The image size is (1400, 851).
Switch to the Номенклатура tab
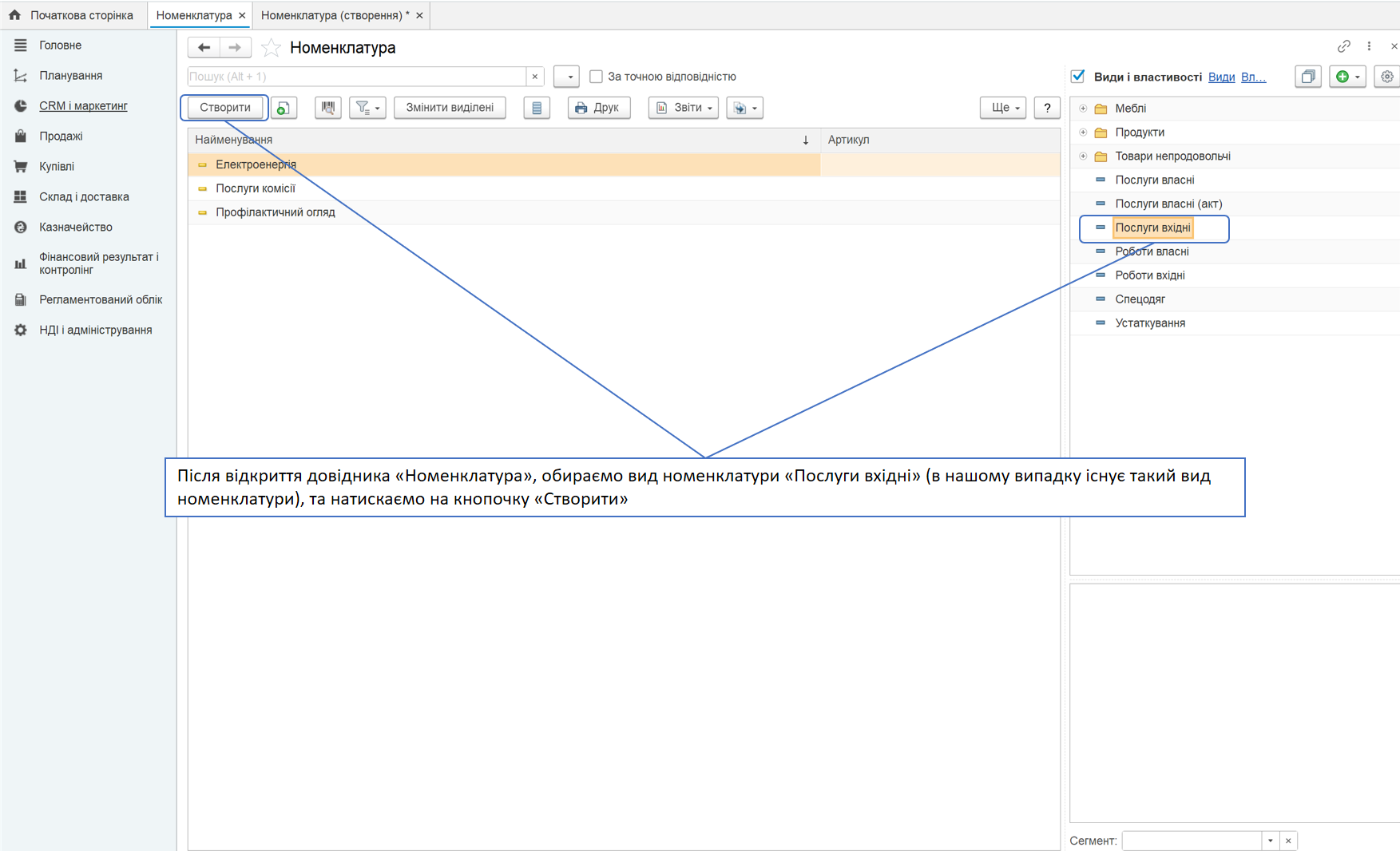(194, 15)
